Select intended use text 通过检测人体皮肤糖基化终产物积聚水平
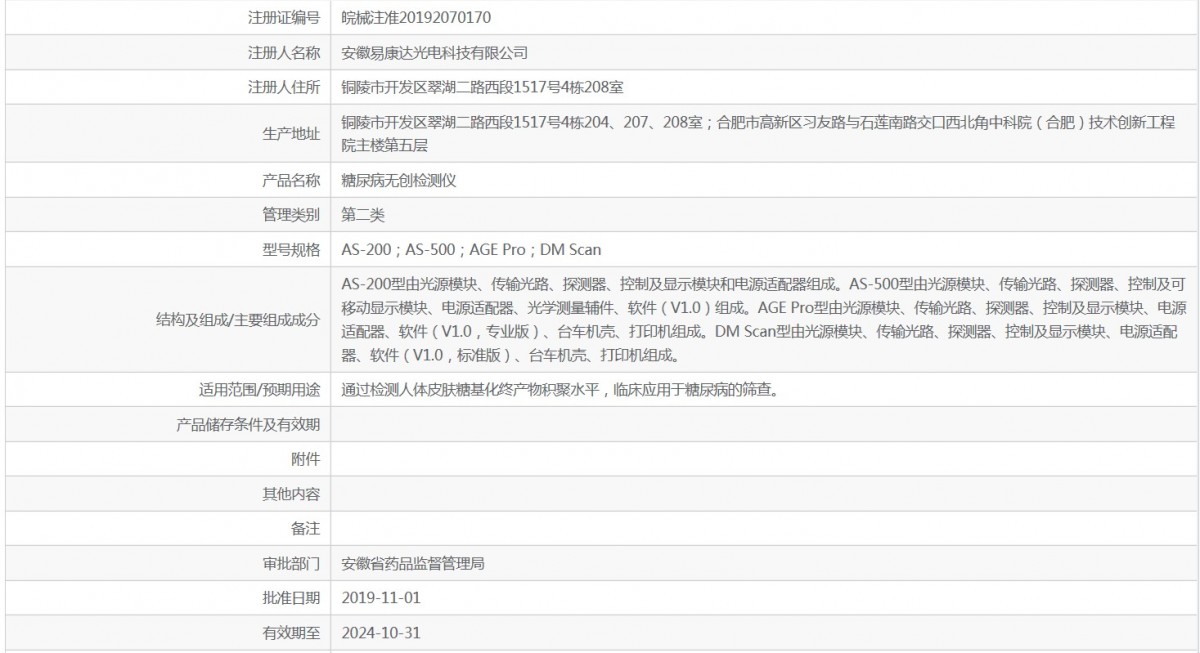The image size is (1200, 653). pyautogui.click(x=471, y=389)
